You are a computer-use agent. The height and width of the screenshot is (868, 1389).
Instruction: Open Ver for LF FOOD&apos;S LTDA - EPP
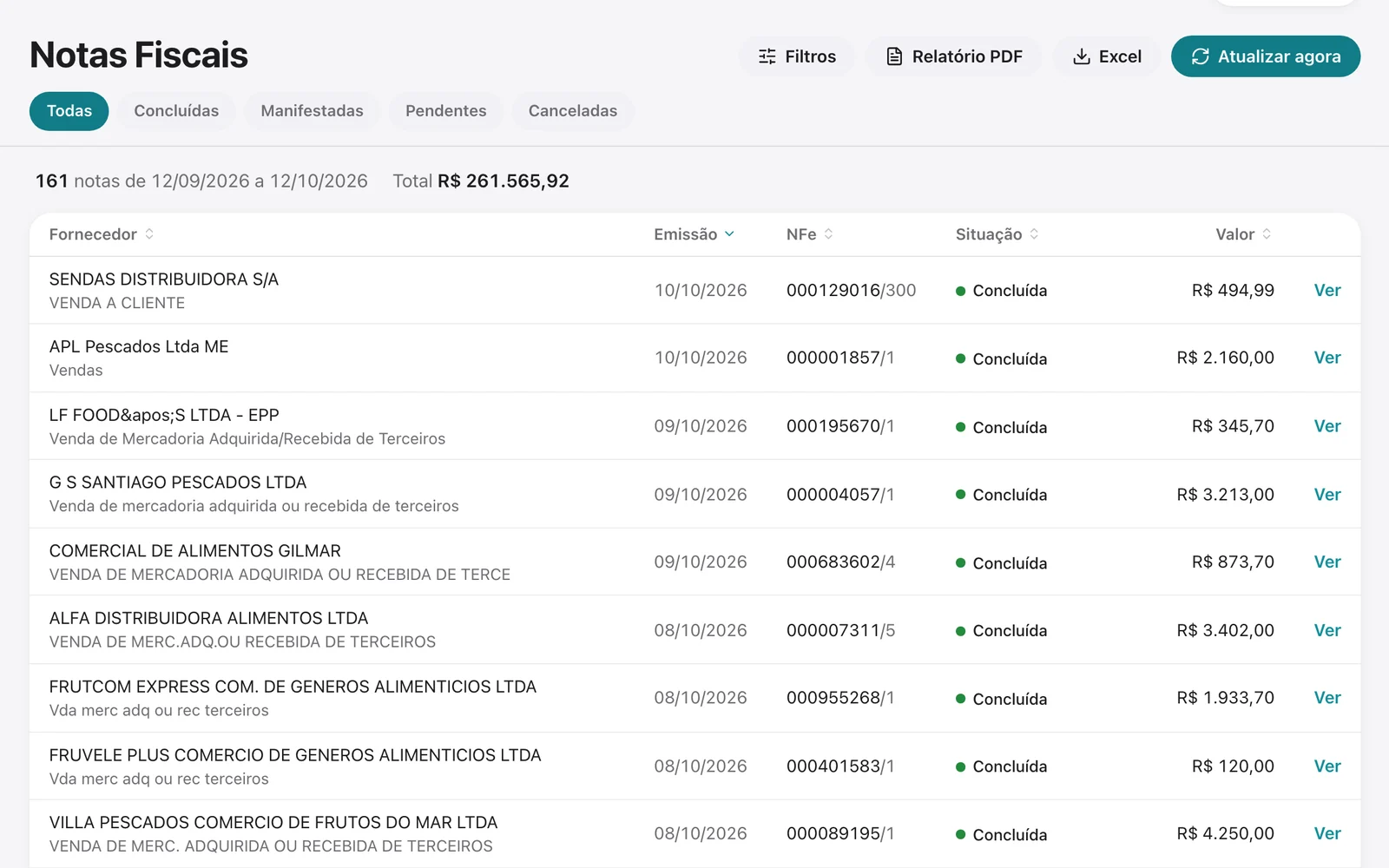1327,426
